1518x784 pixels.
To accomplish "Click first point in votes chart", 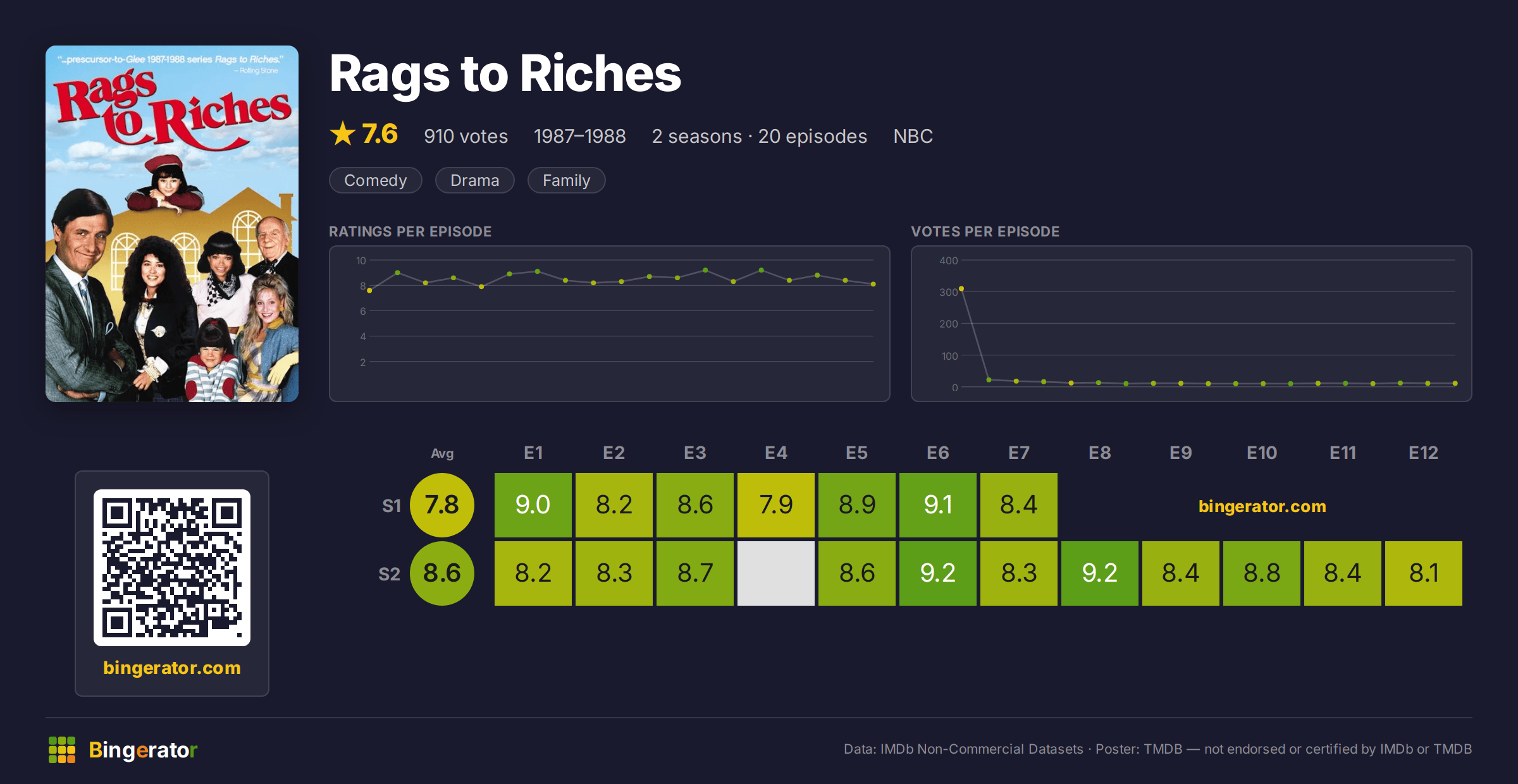I will click(961, 288).
